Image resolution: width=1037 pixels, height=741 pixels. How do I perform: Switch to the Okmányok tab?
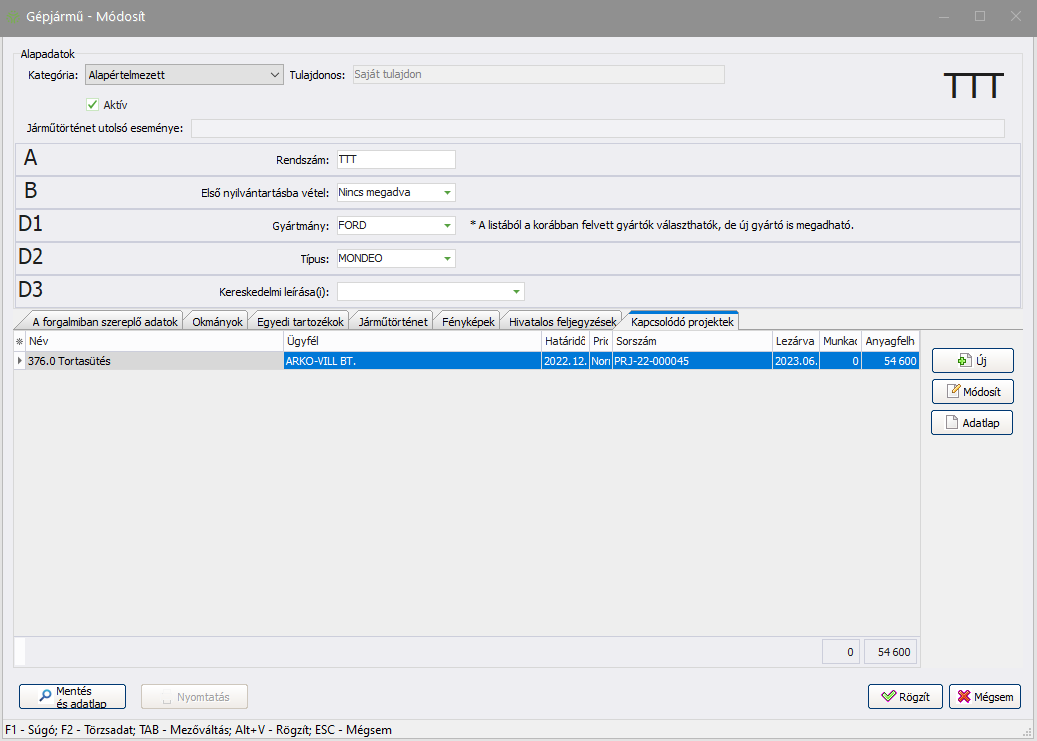point(216,321)
